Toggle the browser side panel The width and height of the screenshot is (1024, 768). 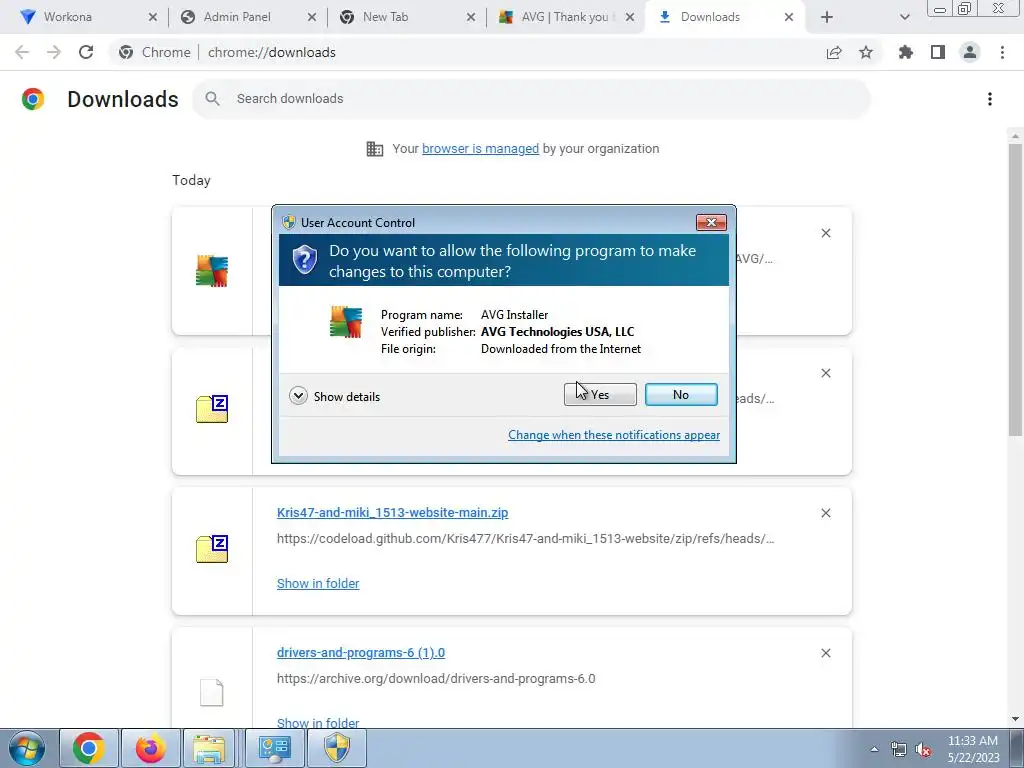tap(938, 52)
